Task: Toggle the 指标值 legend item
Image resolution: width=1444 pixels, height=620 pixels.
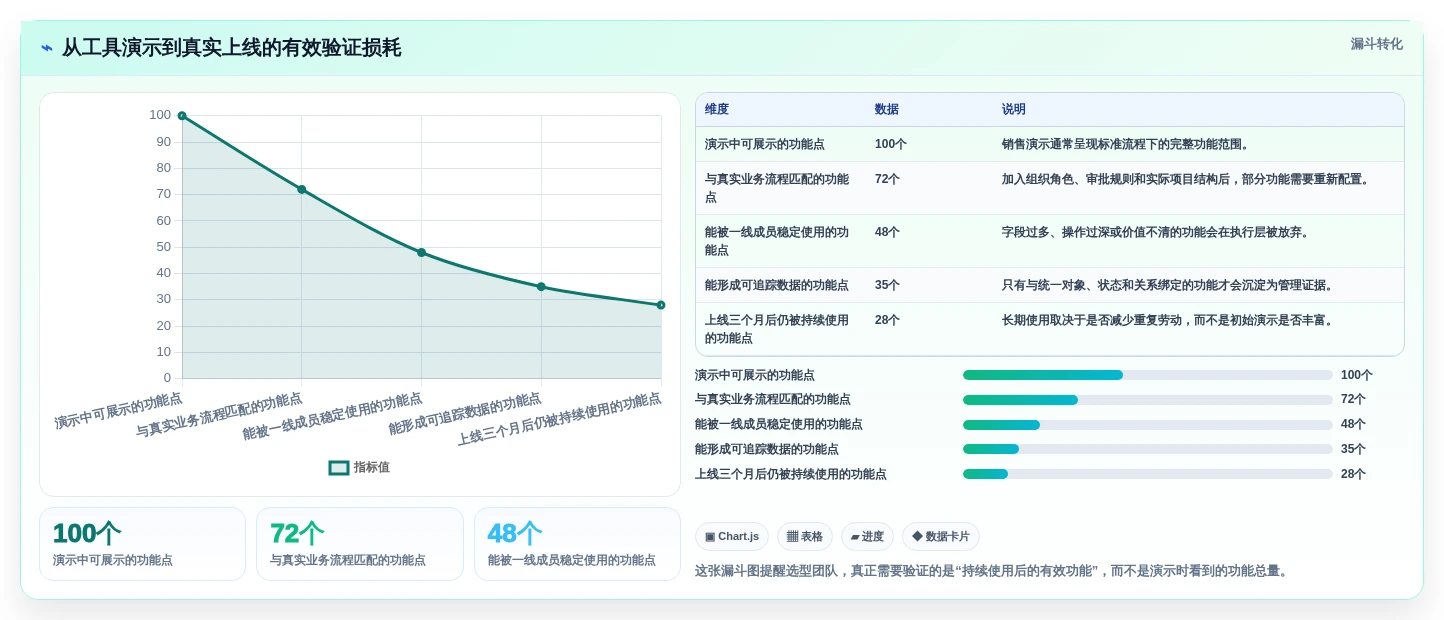Action: (x=359, y=467)
